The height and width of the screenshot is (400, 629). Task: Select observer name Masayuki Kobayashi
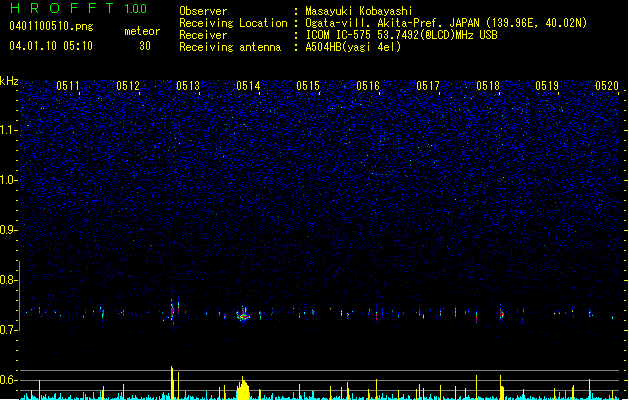(359, 11)
